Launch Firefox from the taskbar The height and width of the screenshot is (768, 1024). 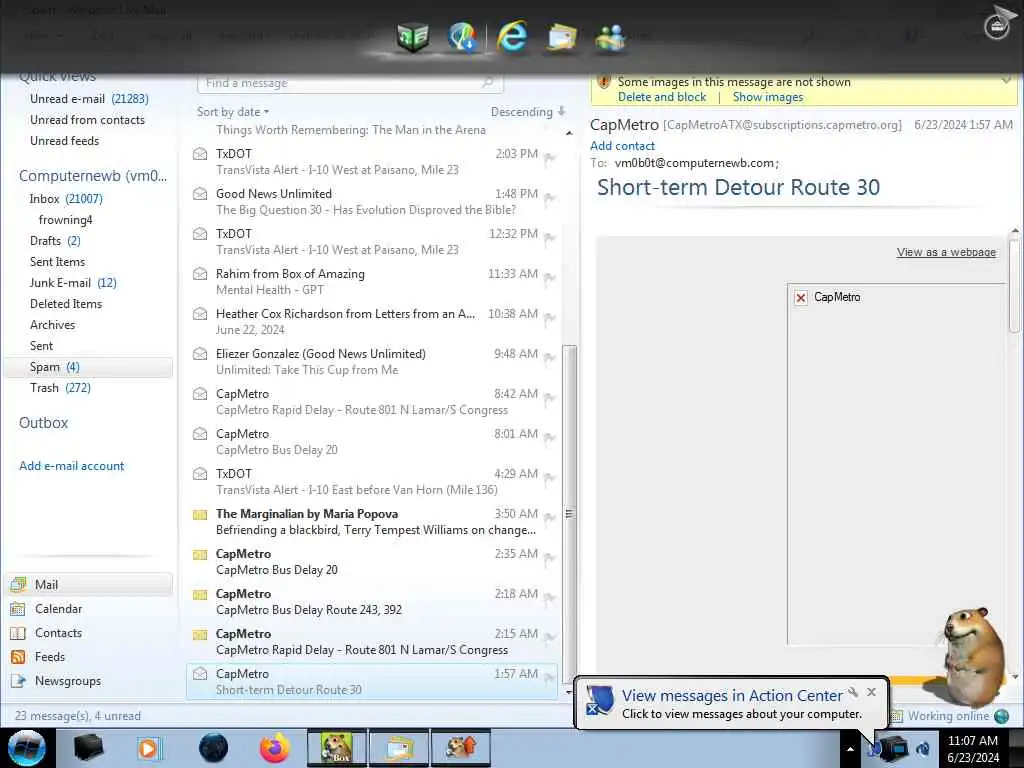tap(275, 748)
